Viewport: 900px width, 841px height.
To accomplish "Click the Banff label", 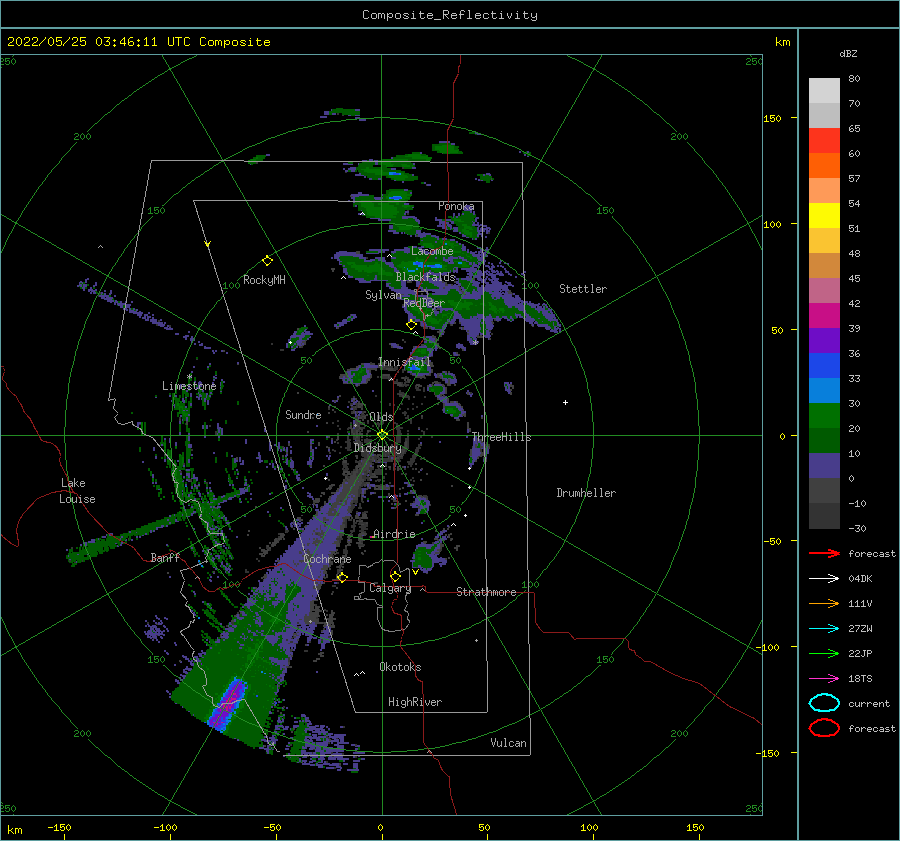I will point(165,557).
